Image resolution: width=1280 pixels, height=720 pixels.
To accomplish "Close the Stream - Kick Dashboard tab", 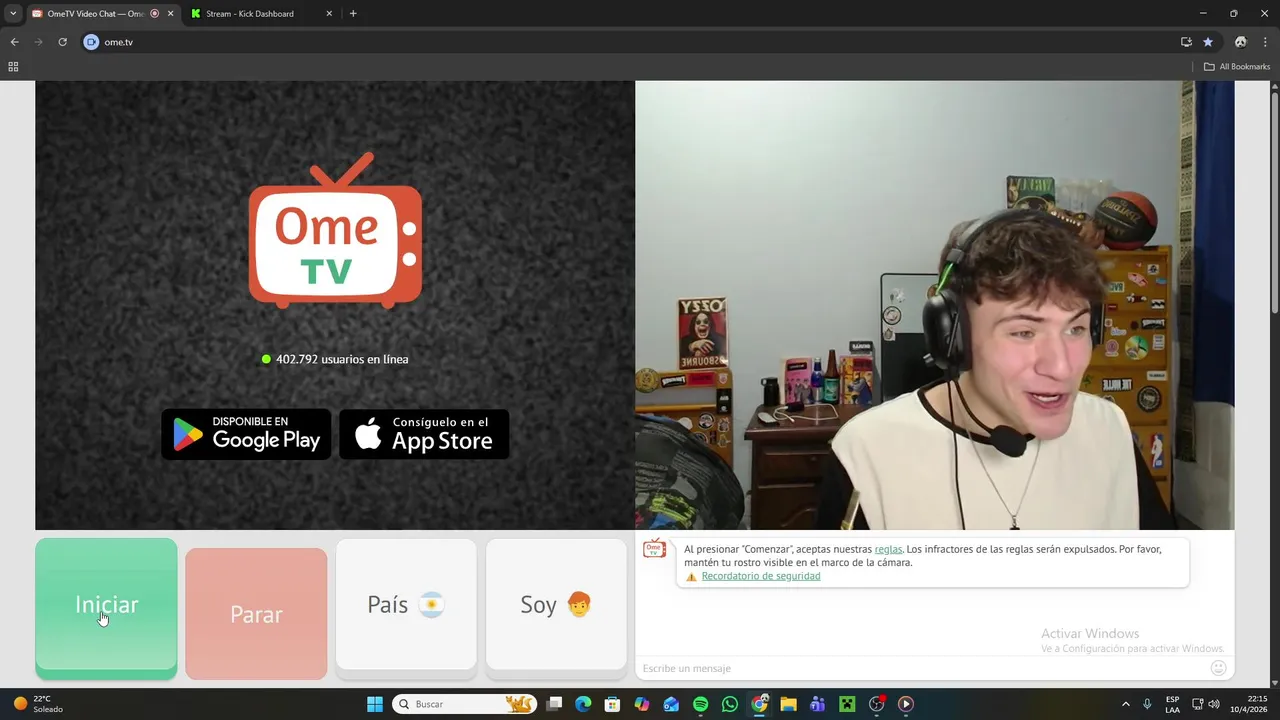I will pos(329,13).
